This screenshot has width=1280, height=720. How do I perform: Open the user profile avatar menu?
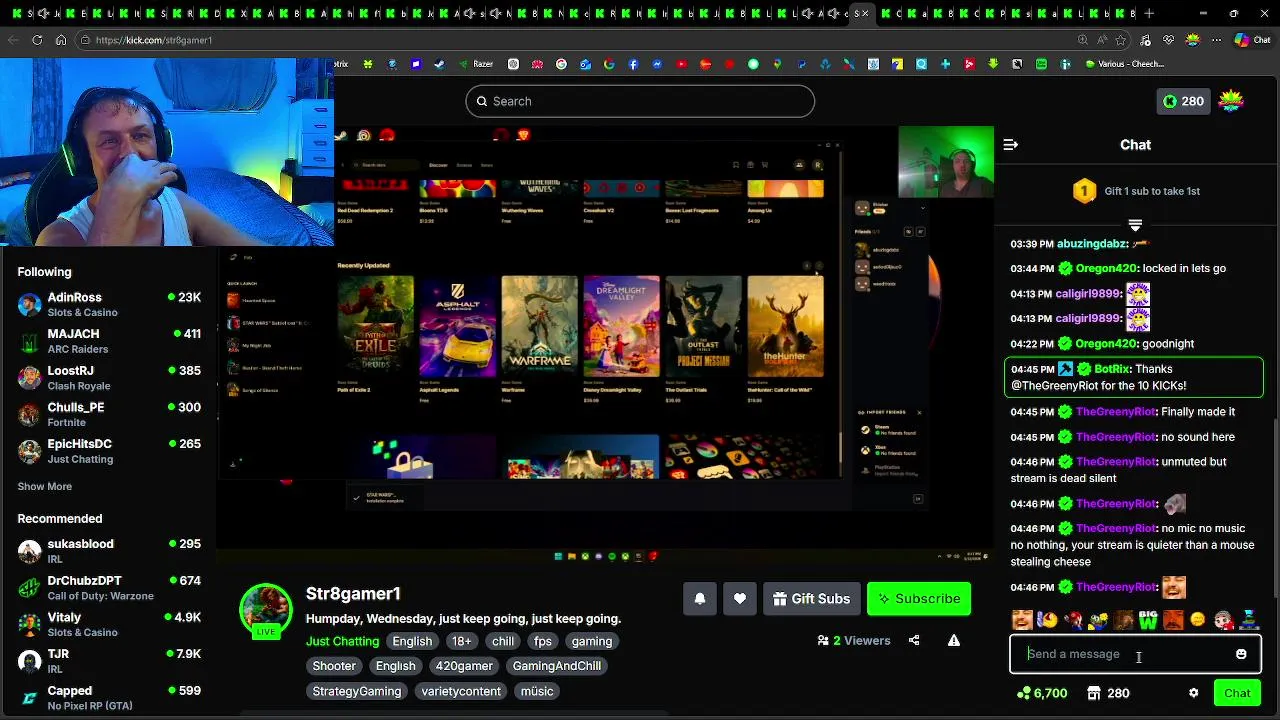click(1231, 101)
